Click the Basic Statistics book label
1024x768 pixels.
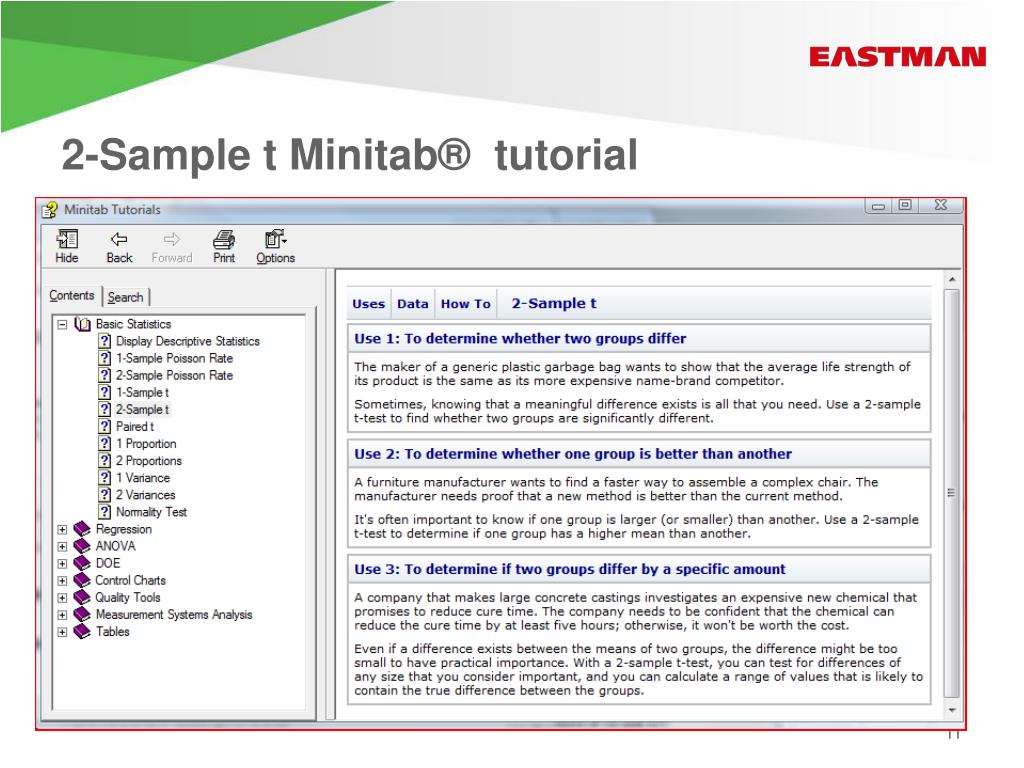coord(133,324)
